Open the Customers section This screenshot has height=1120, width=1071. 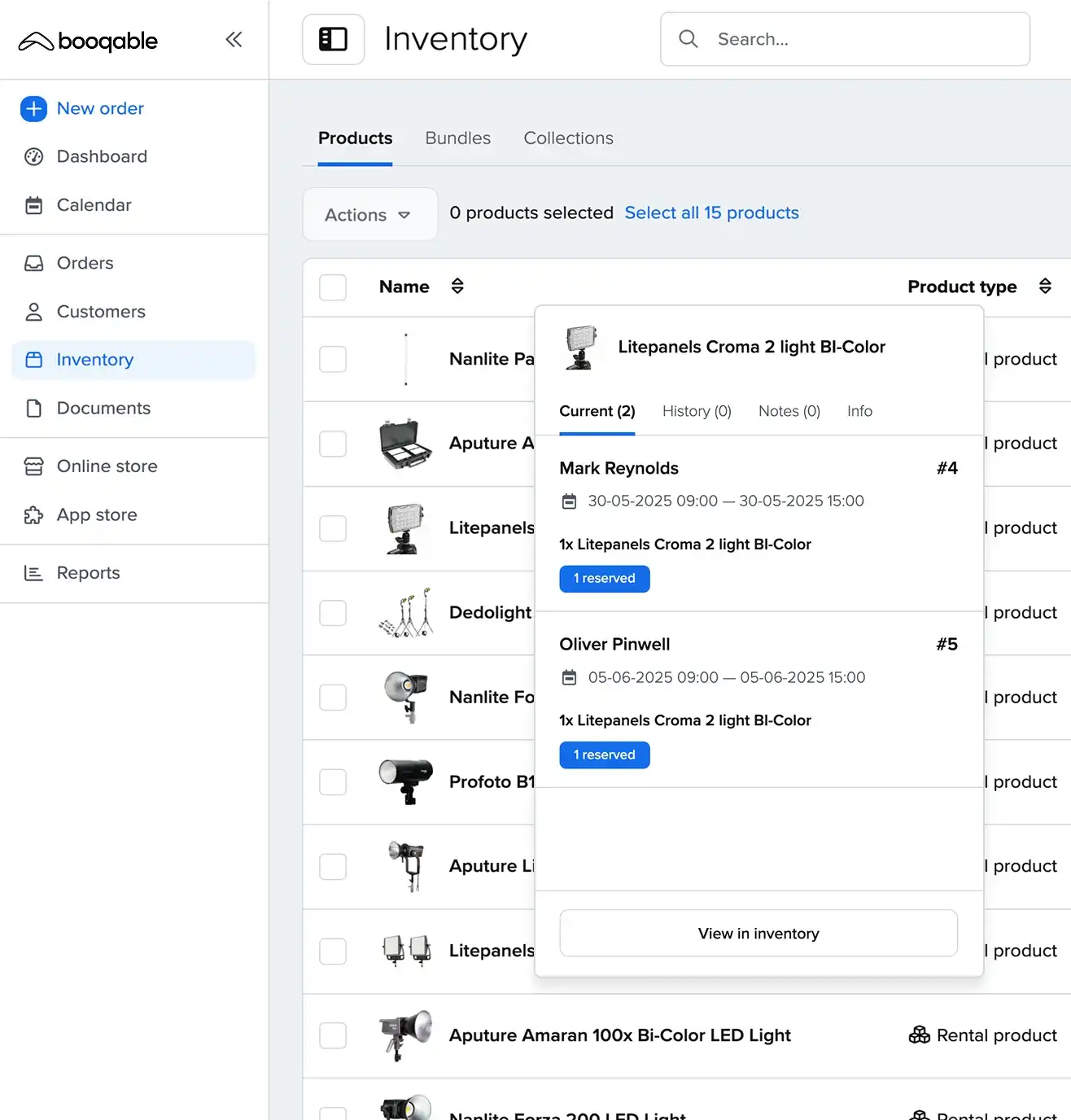(x=100, y=312)
